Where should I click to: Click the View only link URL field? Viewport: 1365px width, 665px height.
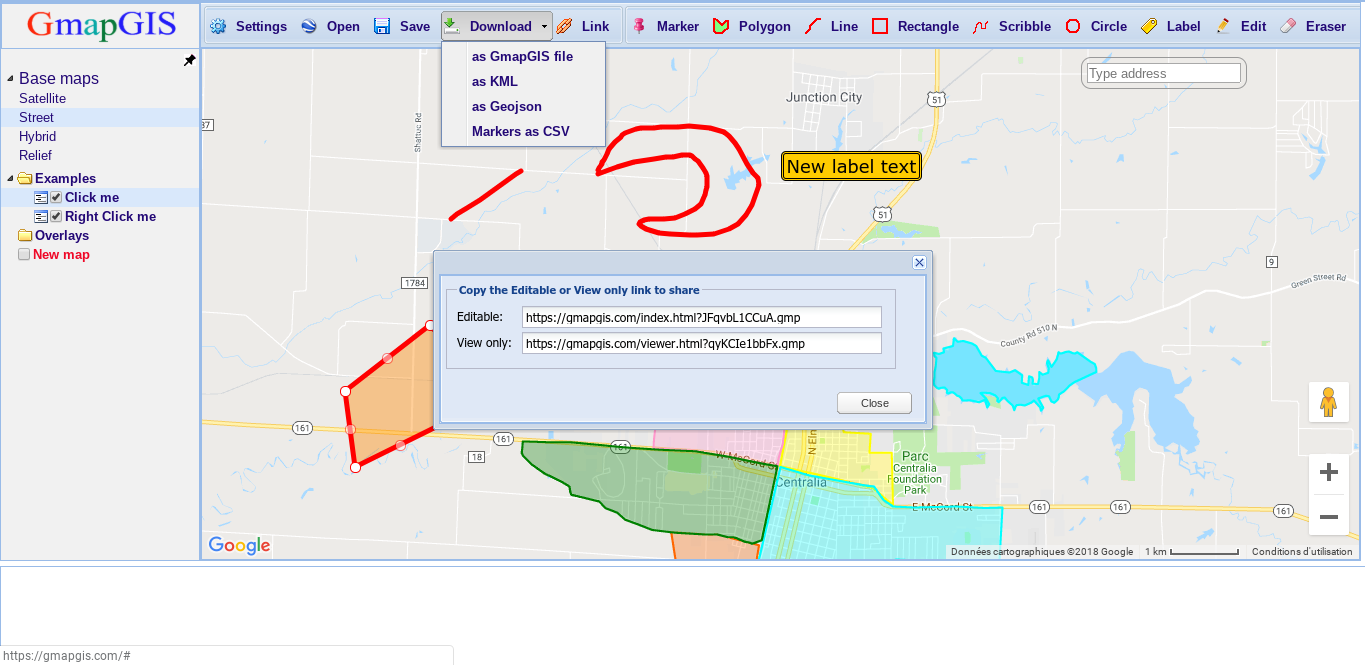pos(701,343)
